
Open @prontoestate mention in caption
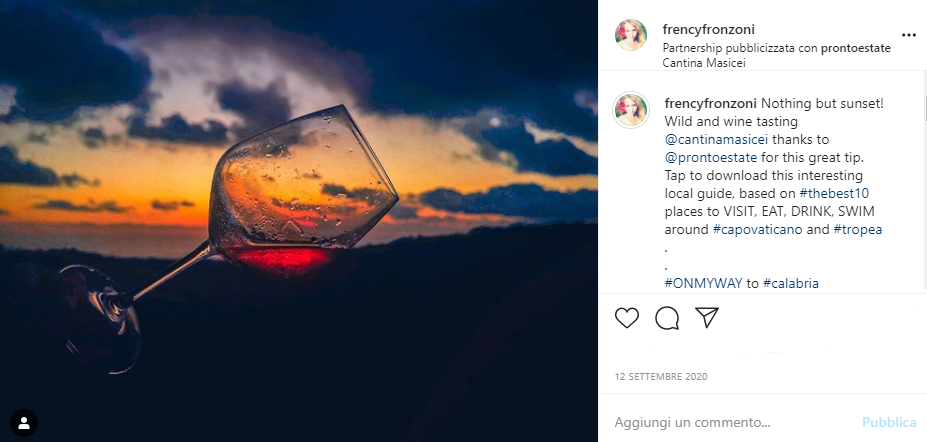click(x=711, y=158)
